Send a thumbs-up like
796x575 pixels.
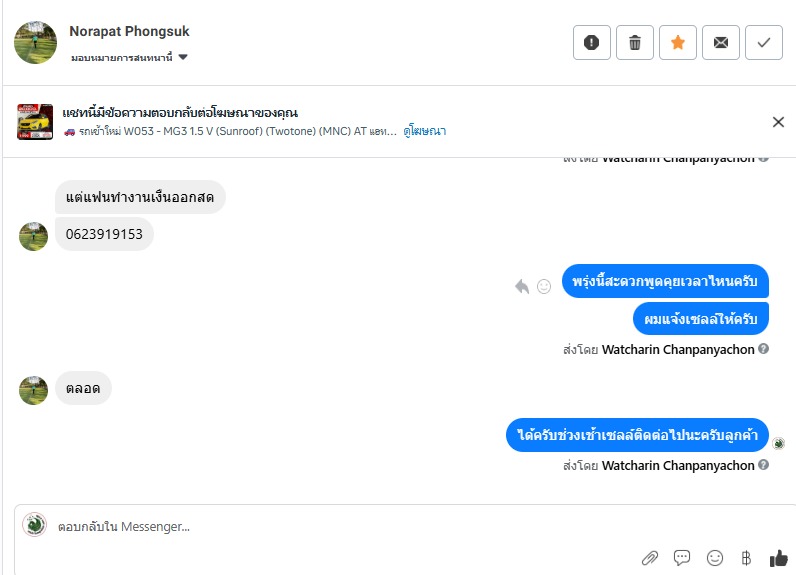(778, 557)
